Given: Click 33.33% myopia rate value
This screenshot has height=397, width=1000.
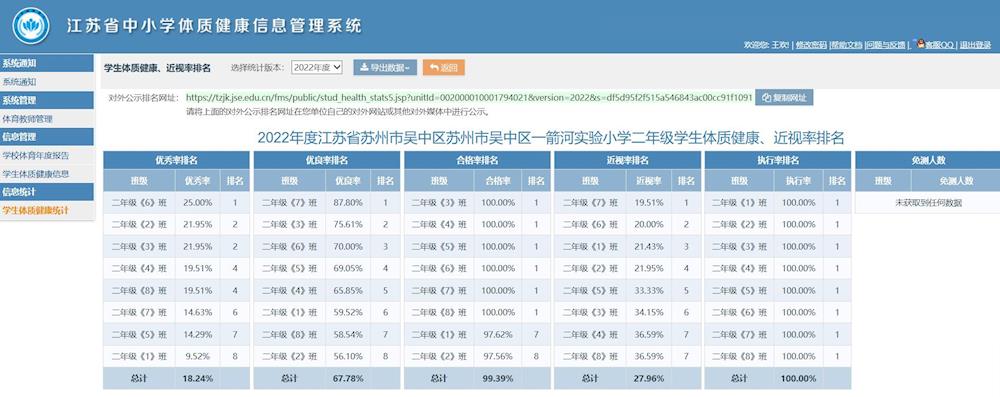Looking at the screenshot, I should [649, 290].
